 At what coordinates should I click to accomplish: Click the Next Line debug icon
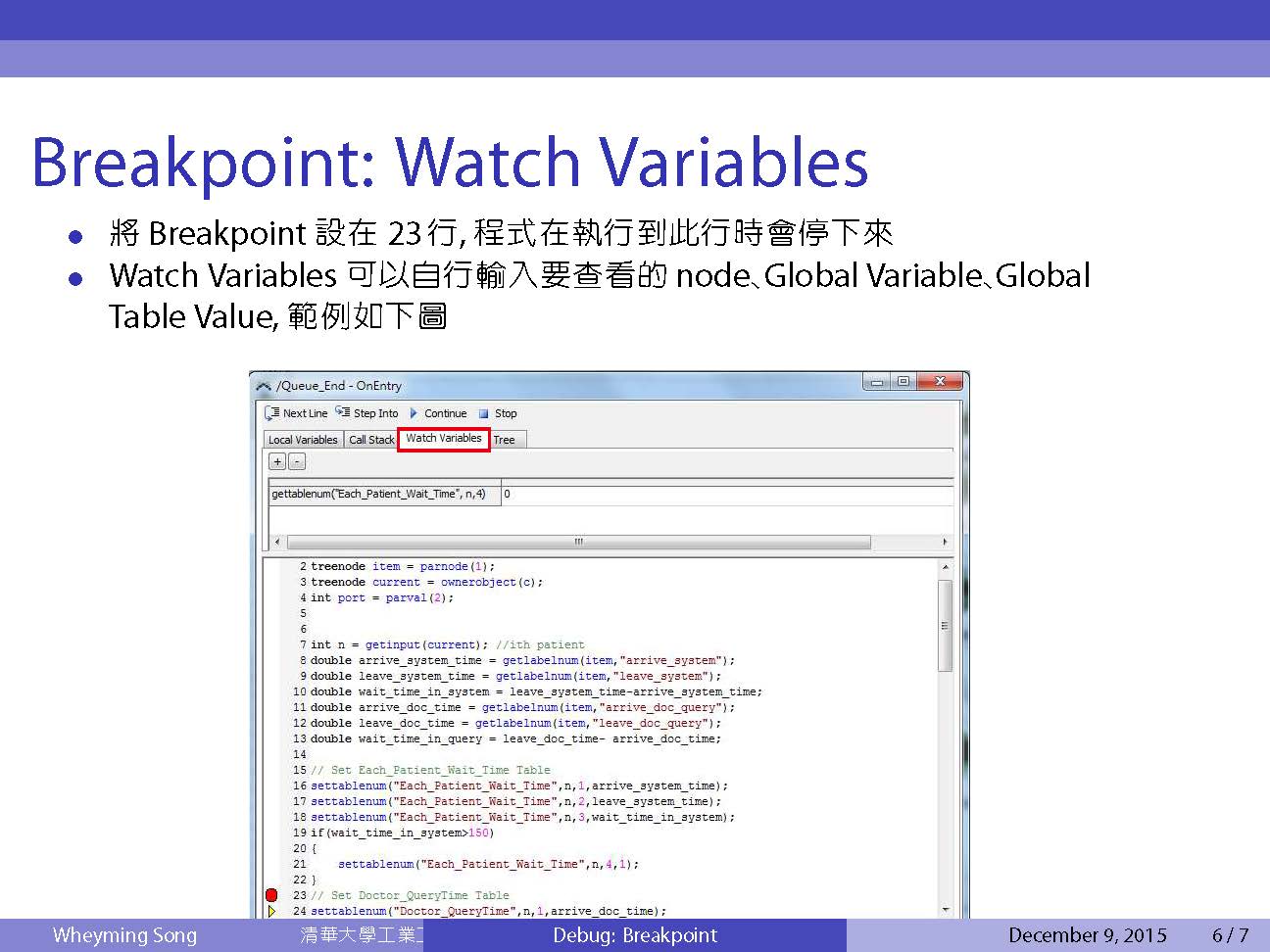pos(272,413)
